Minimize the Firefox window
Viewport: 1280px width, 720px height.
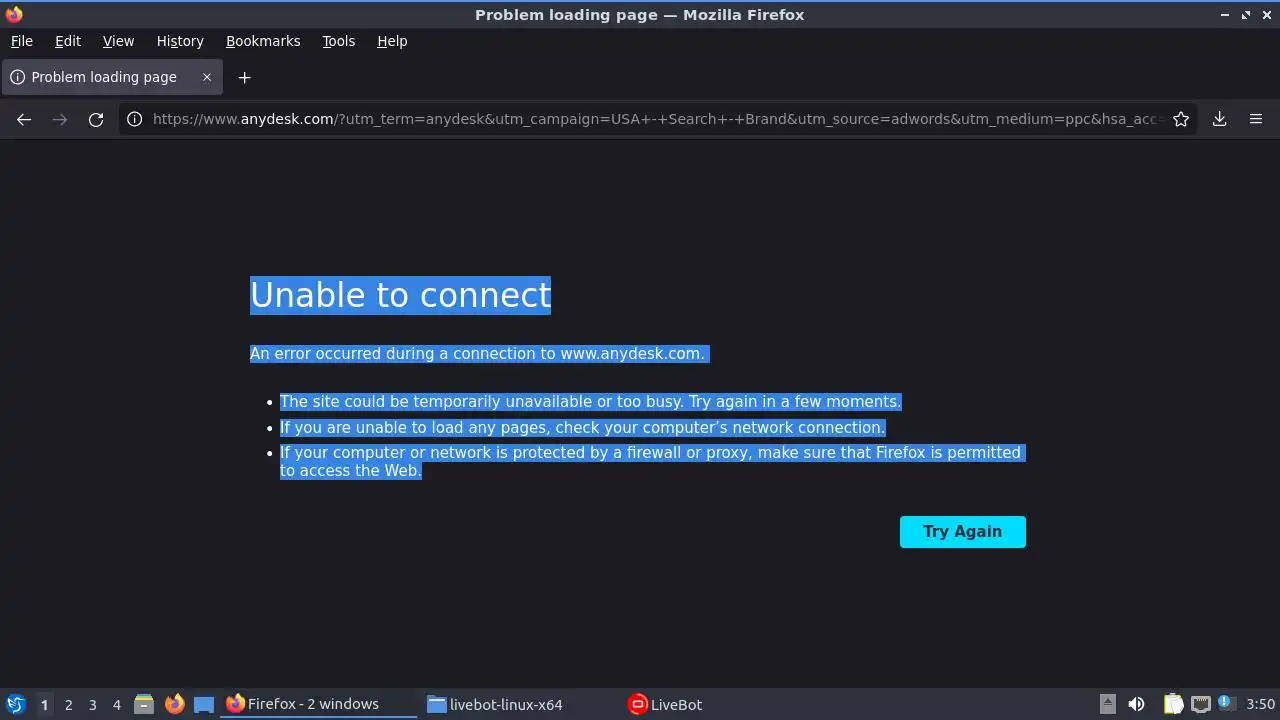pos(1225,15)
